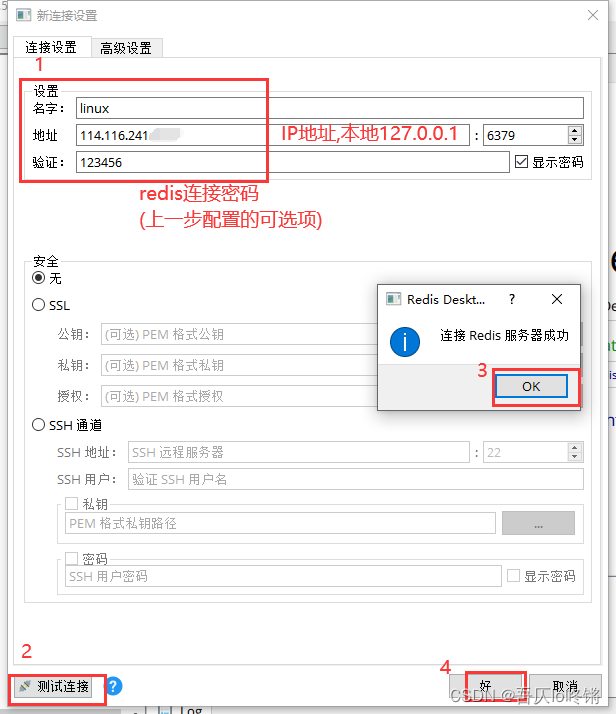The height and width of the screenshot is (714, 616).
Task: Click the 授权 PEM authority field
Action: tap(239, 396)
